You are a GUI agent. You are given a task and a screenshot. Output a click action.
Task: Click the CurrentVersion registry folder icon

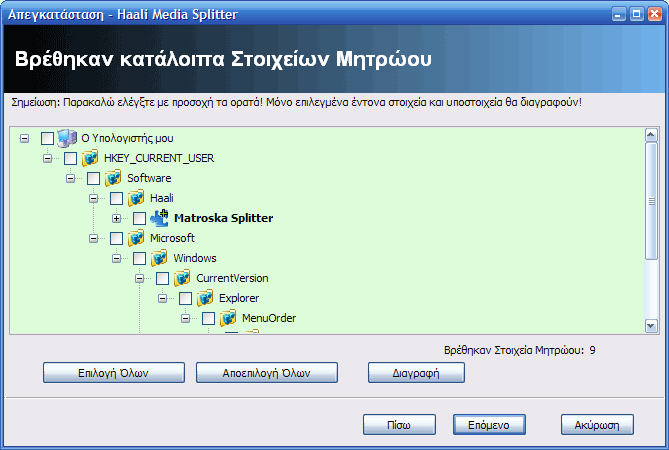(182, 278)
